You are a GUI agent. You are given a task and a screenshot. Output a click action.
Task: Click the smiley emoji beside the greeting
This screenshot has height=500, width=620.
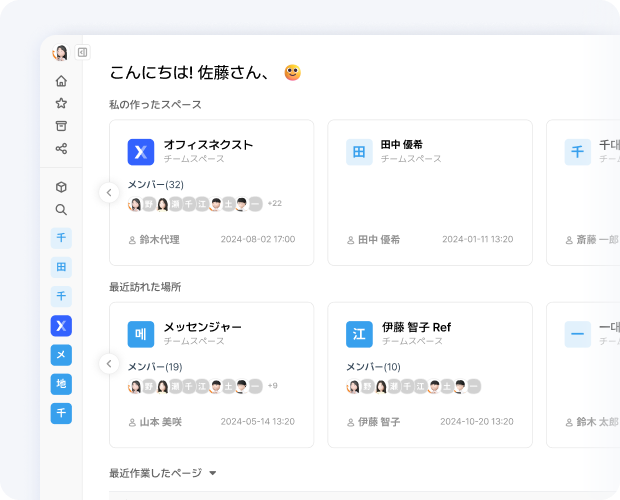click(x=292, y=72)
